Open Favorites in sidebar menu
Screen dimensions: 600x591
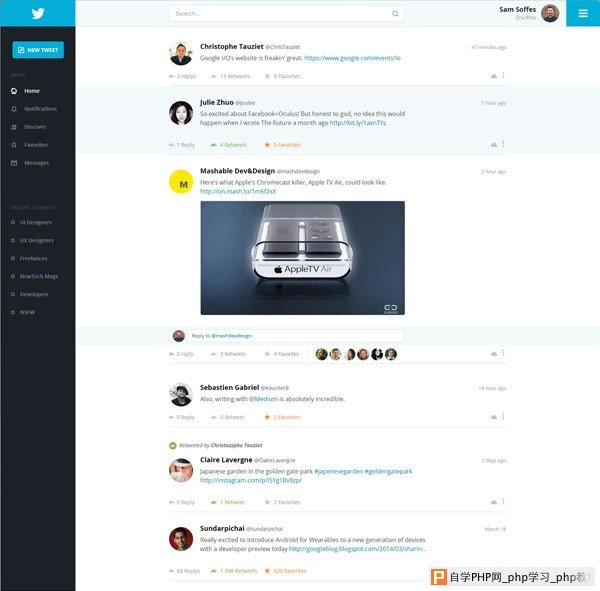(29, 145)
